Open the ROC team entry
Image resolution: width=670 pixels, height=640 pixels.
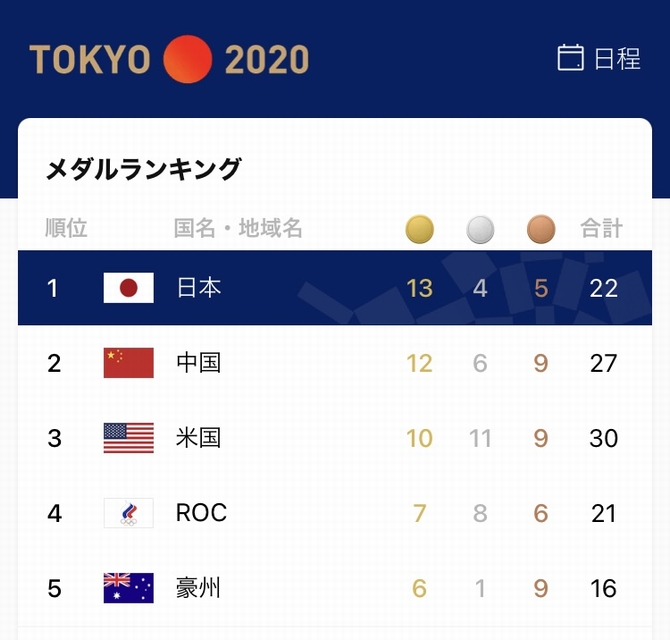[201, 513]
